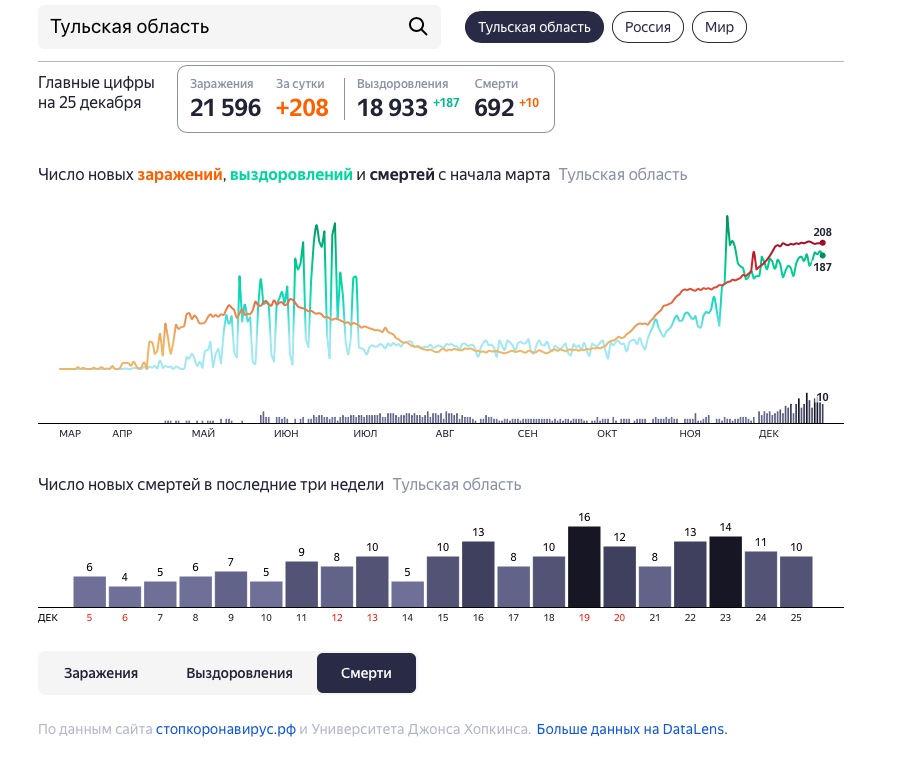Select the Тульская область region pill

click(x=534, y=27)
